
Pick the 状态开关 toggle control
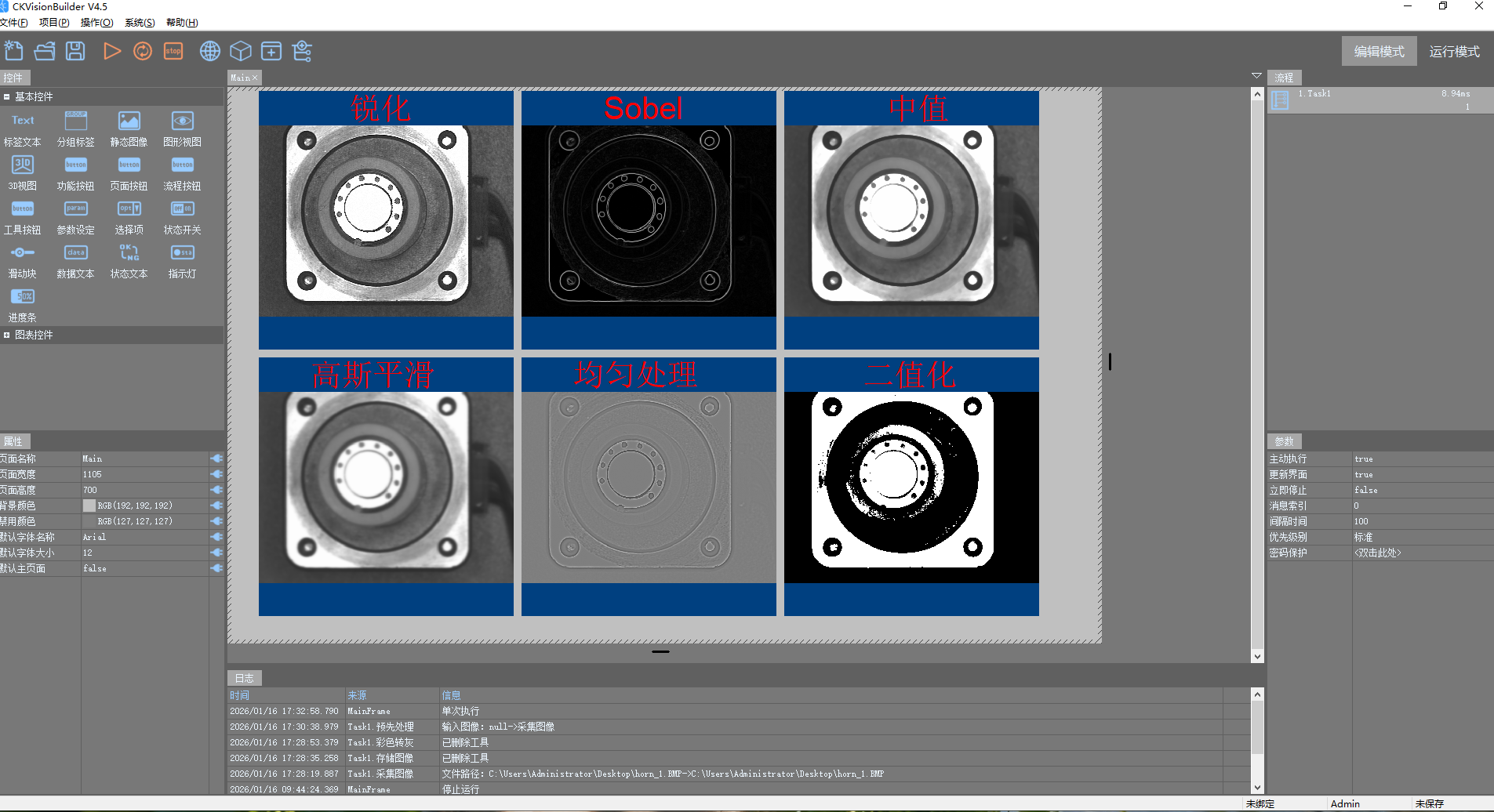tap(182, 209)
